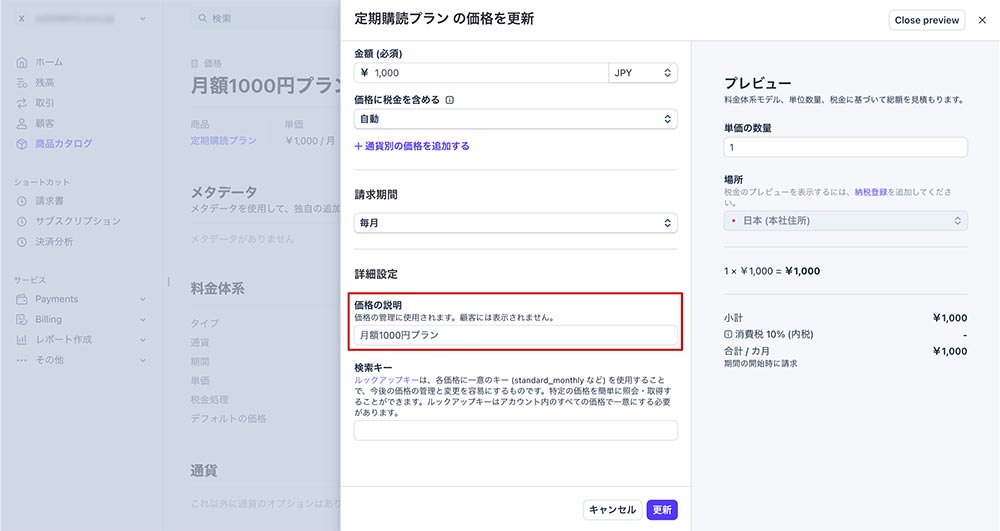
Task: Click the Invoices (請求書) clock icon
Action: pyautogui.click(x=22, y=201)
